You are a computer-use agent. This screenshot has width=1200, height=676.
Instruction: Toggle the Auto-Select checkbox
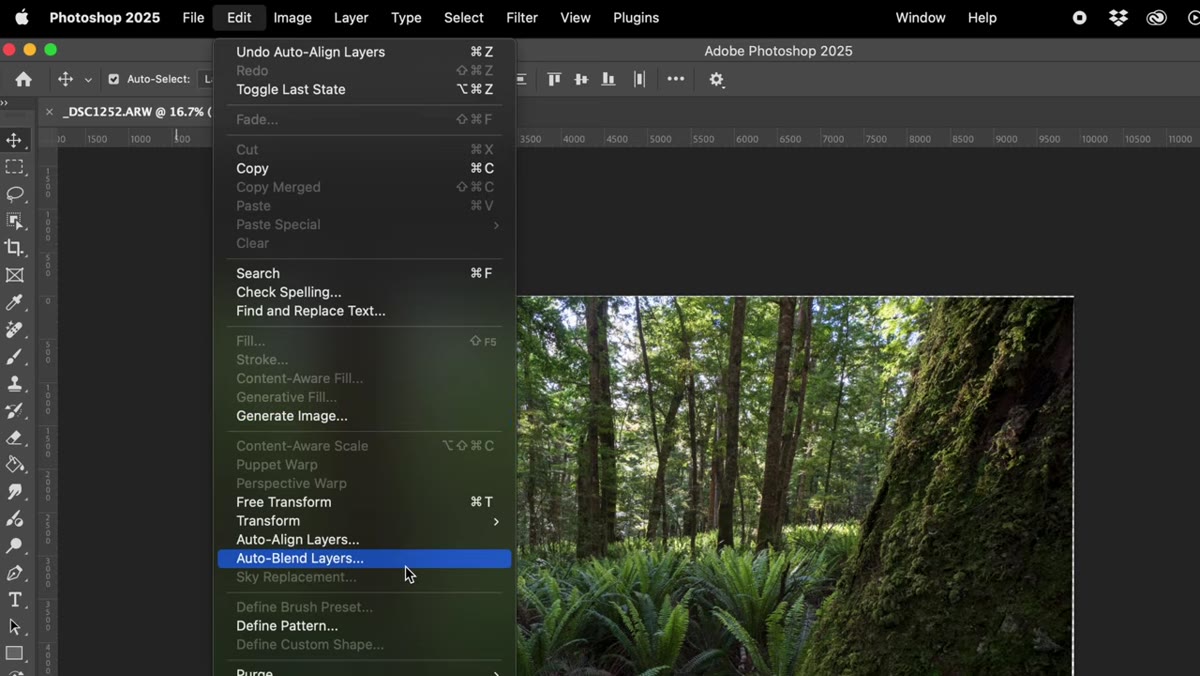click(113, 79)
